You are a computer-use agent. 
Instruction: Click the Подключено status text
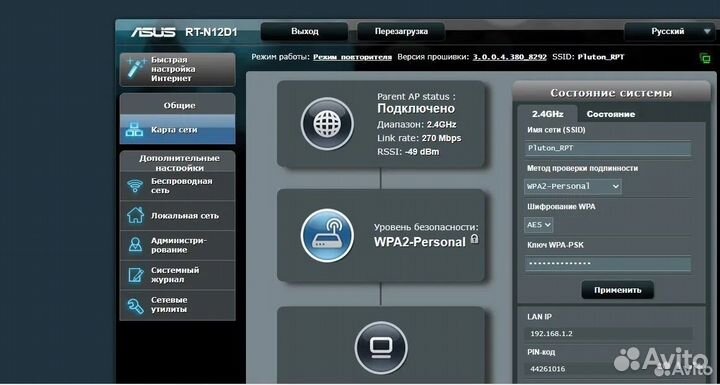click(416, 109)
